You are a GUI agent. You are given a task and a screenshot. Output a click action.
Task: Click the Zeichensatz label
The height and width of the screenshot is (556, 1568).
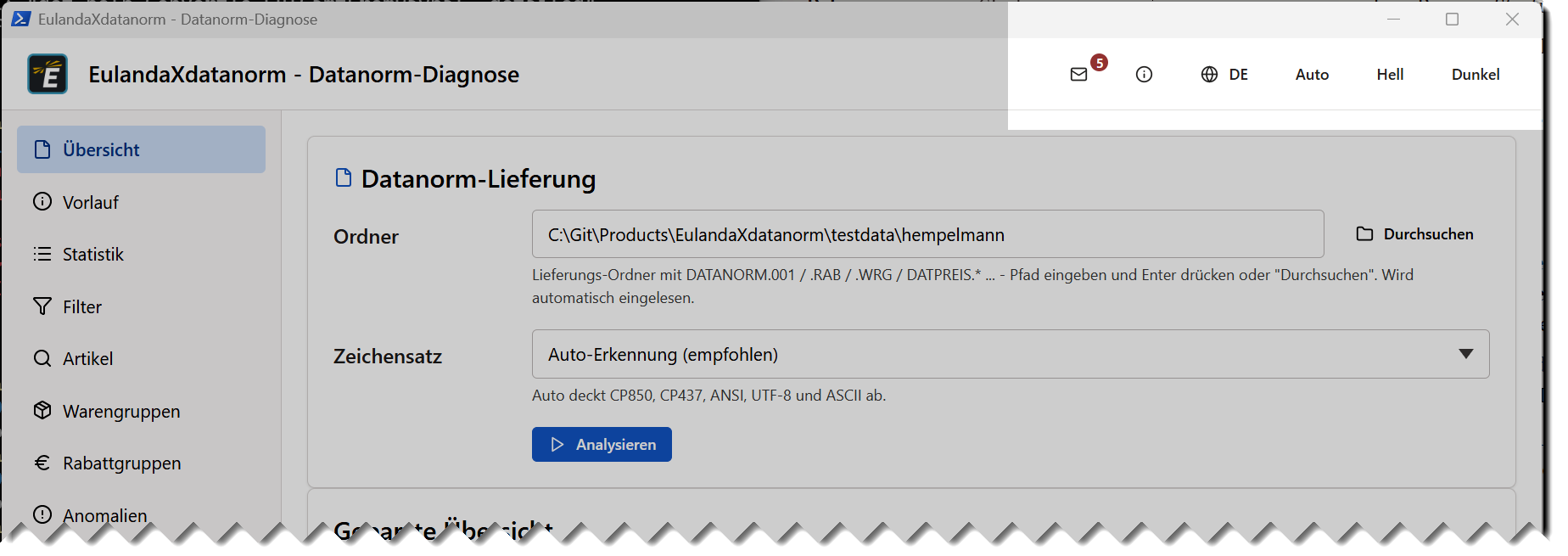coord(388,357)
